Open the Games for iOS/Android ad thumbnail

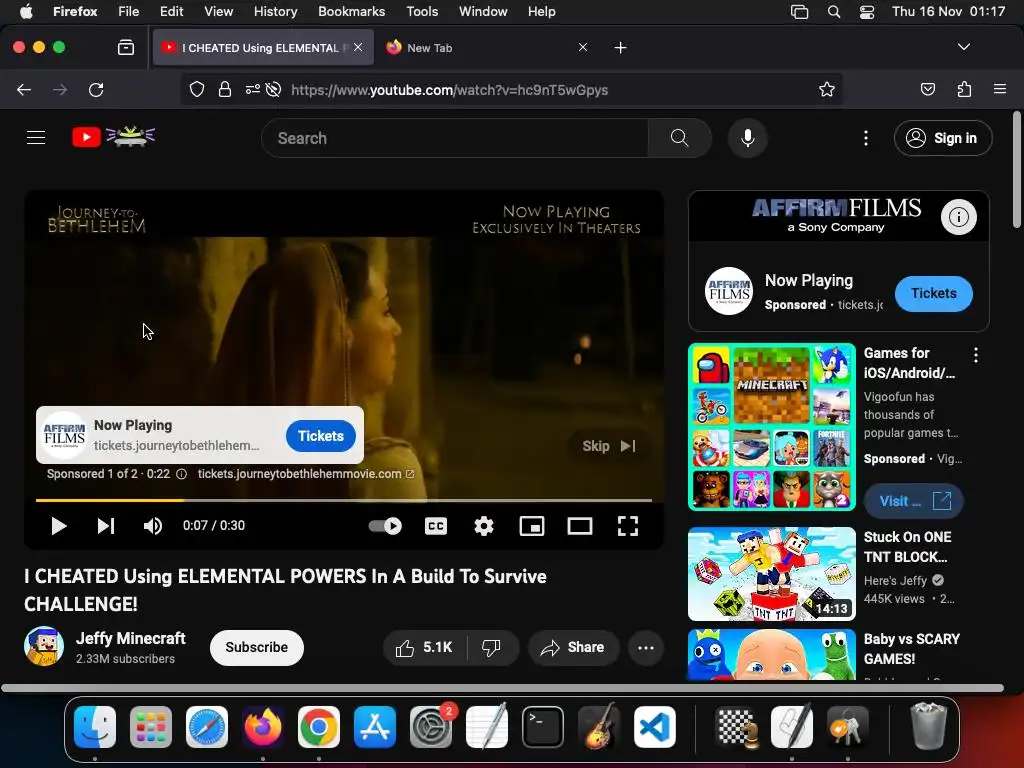click(x=772, y=426)
